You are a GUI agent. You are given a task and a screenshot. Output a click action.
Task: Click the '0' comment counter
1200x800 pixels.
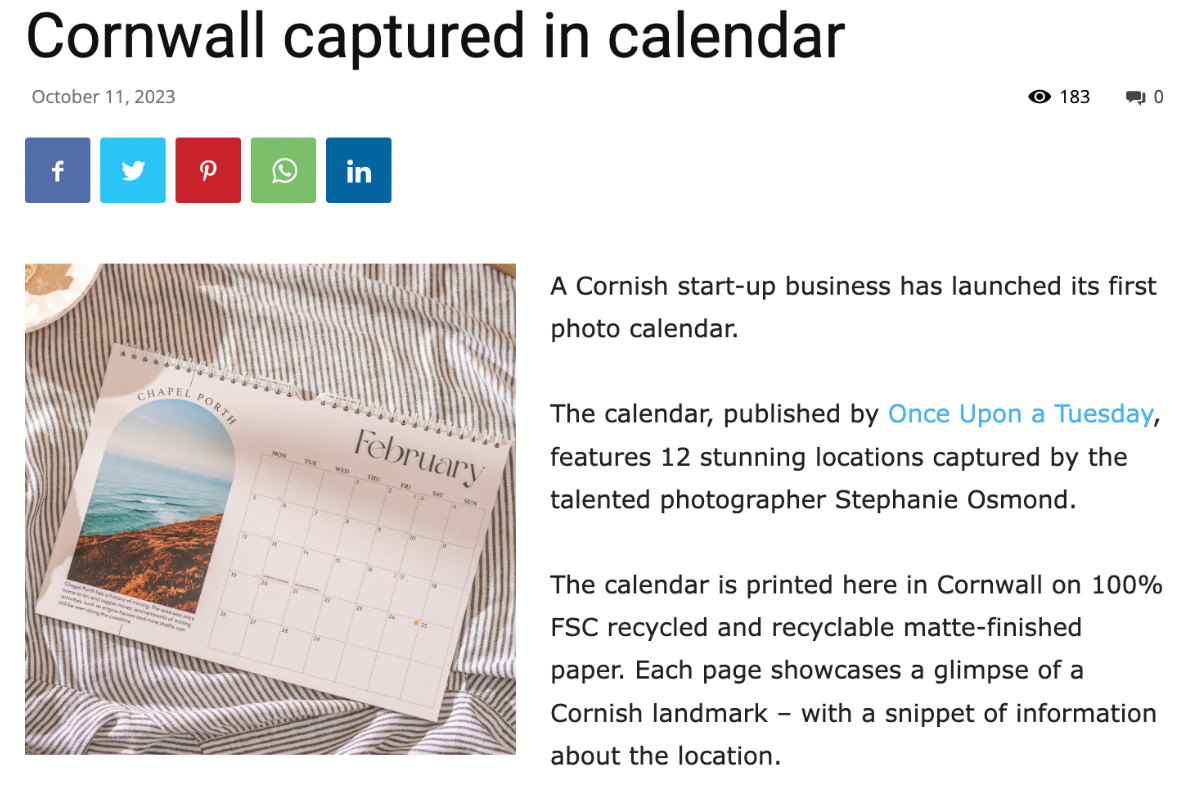click(x=1158, y=96)
